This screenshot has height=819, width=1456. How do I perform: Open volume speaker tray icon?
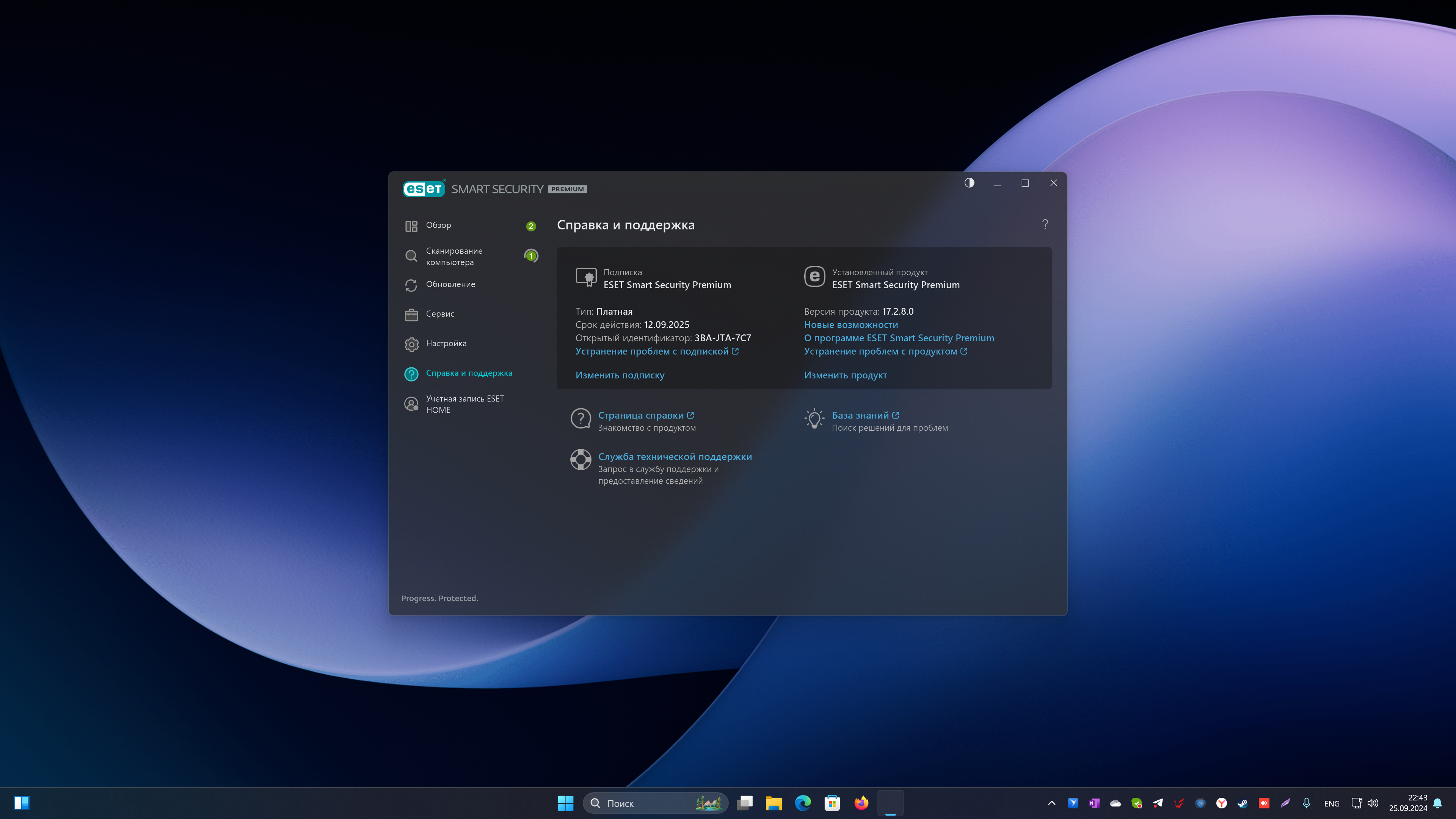pos(1373,803)
